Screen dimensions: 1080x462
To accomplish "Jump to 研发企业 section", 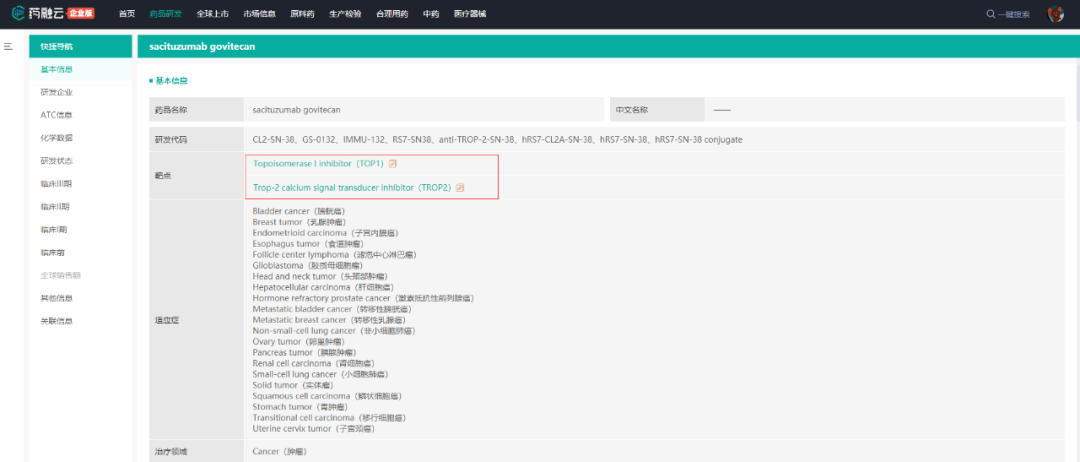I will pyautogui.click(x=56, y=92).
